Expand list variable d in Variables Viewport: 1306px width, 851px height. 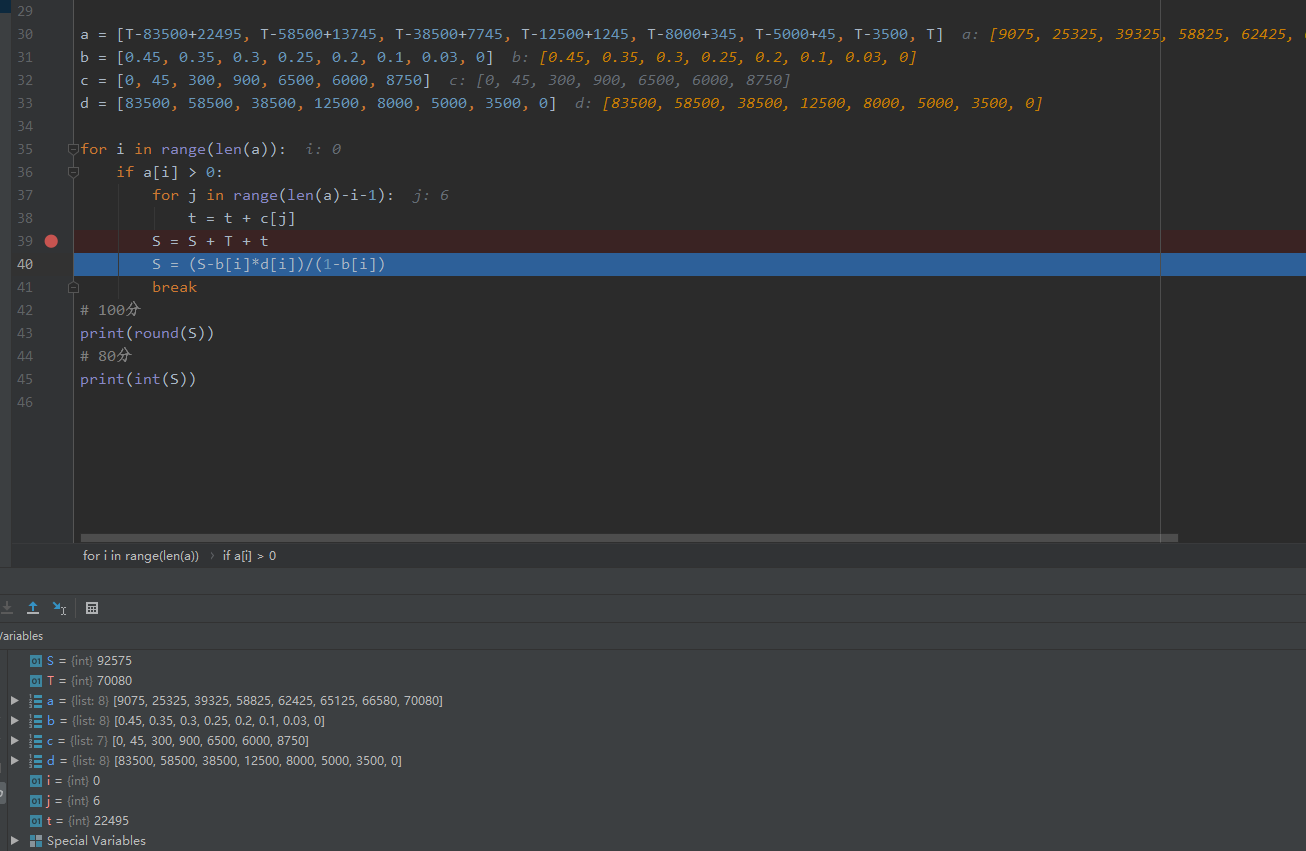[x=14, y=760]
